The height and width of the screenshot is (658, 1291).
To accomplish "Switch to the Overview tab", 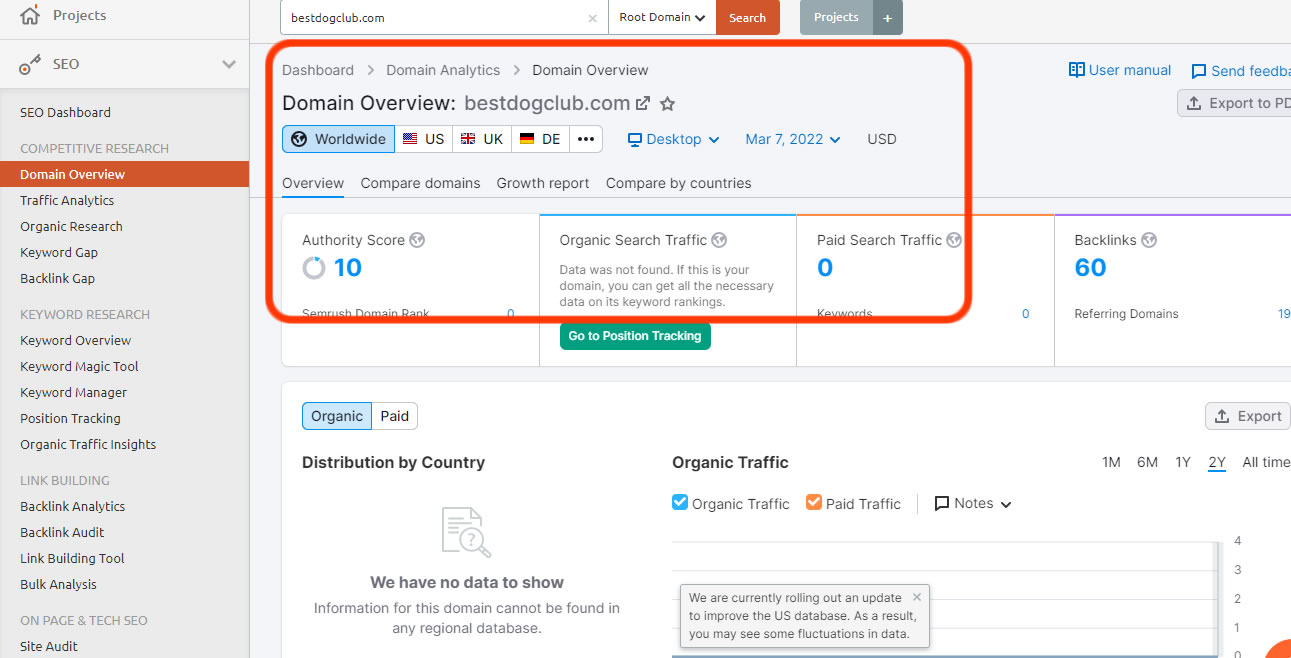I will (x=313, y=183).
